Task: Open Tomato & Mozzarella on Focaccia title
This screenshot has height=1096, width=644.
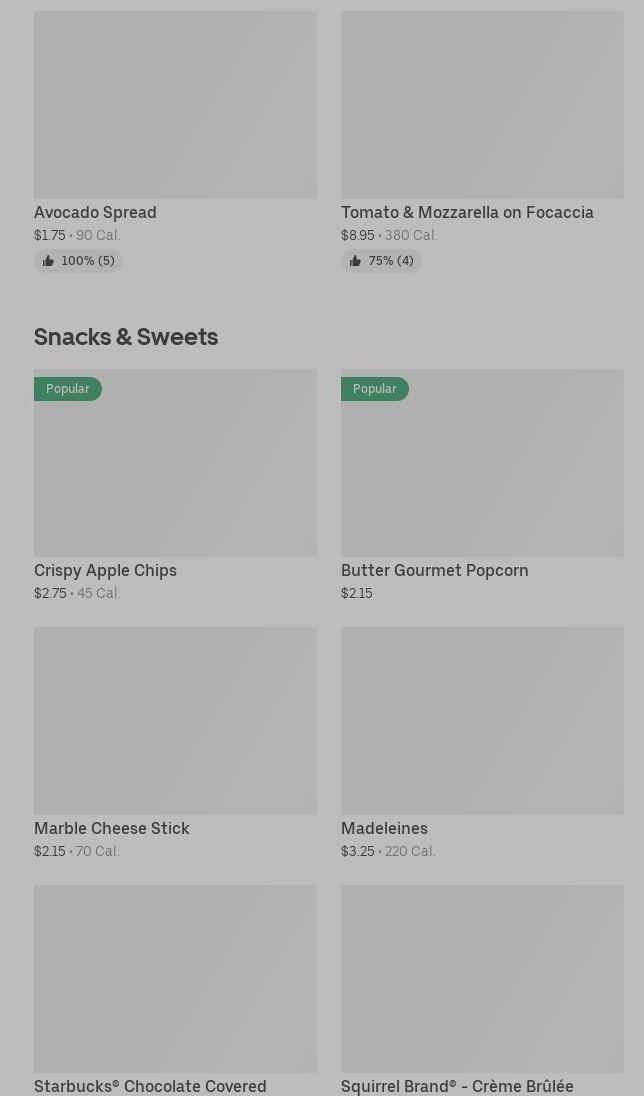Action: (x=467, y=212)
